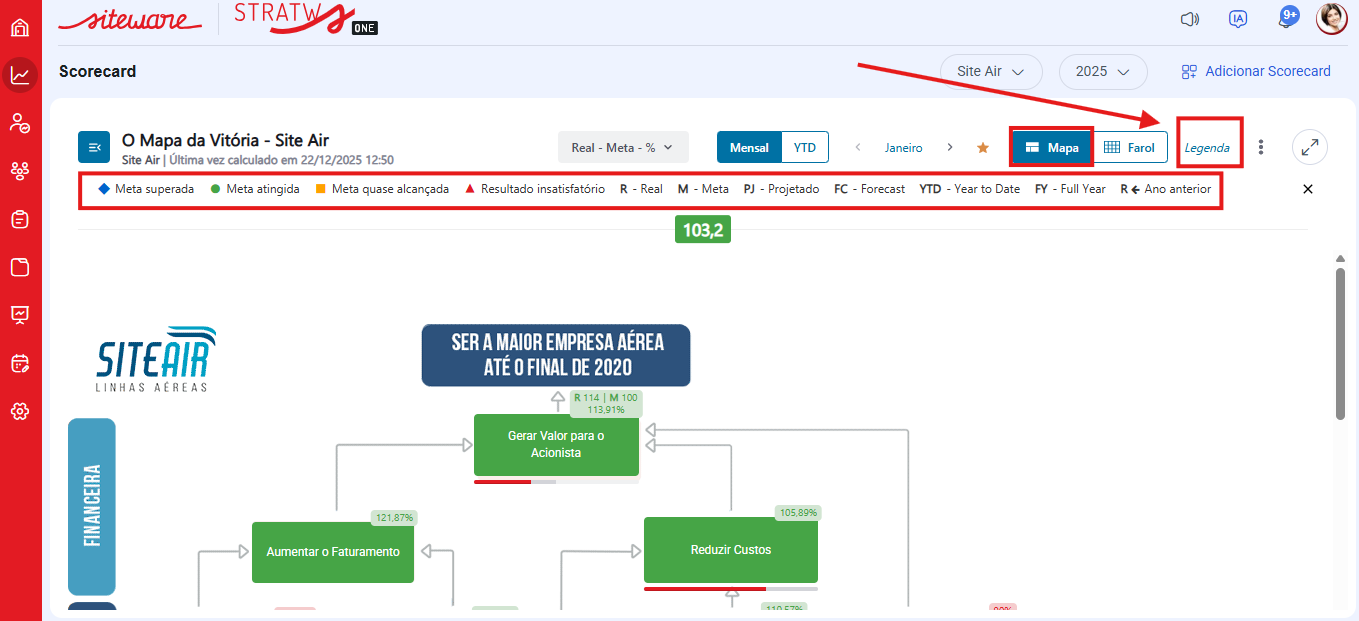Open the home icon in sidebar

(x=20, y=27)
